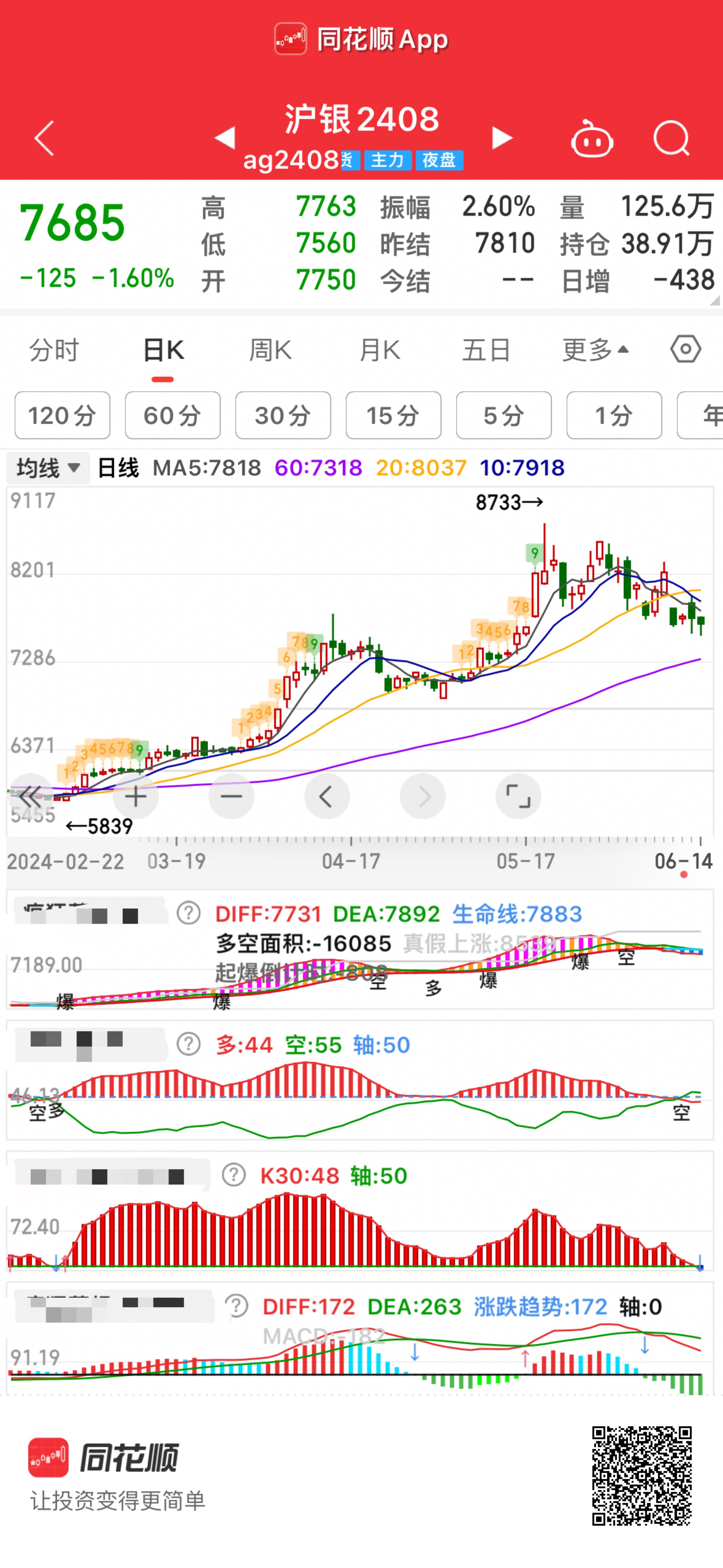Switch to next contract with right triangle
Image resolution: width=723 pixels, height=1568 pixels.
tap(502, 138)
